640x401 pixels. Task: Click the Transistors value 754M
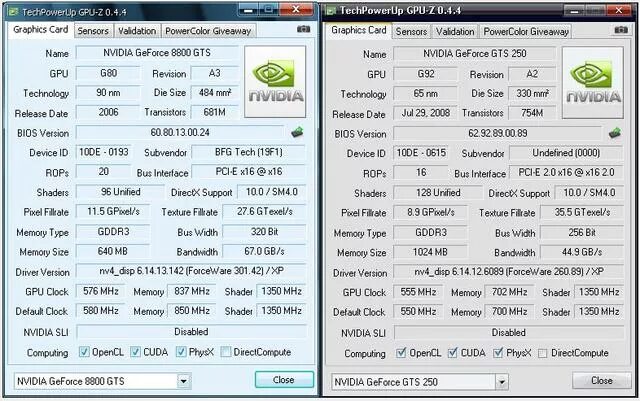[532, 113]
